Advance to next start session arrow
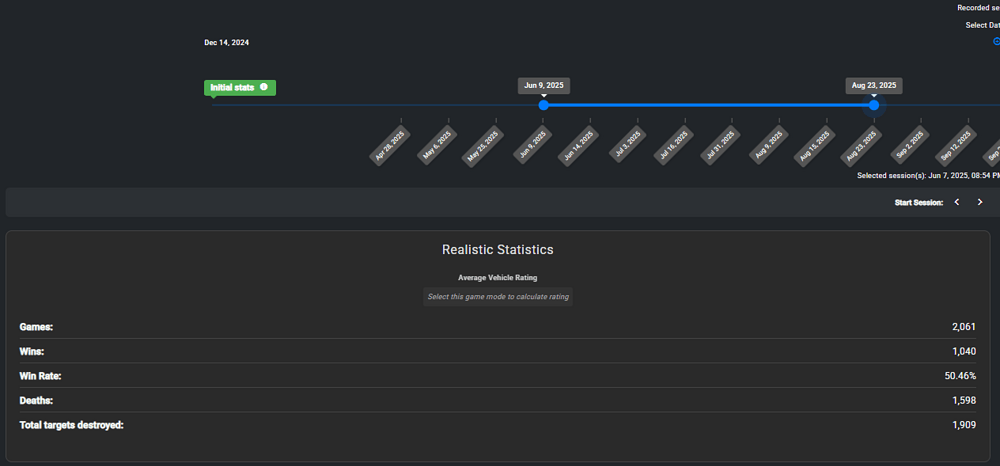1000x466 pixels. coord(980,202)
